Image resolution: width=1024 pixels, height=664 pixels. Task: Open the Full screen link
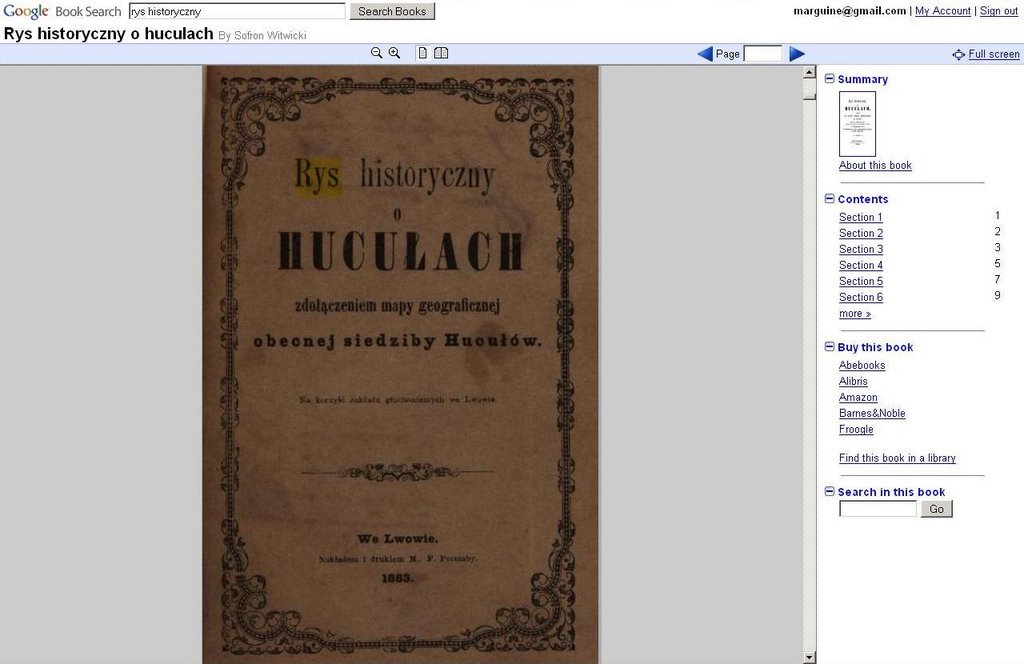(994, 54)
